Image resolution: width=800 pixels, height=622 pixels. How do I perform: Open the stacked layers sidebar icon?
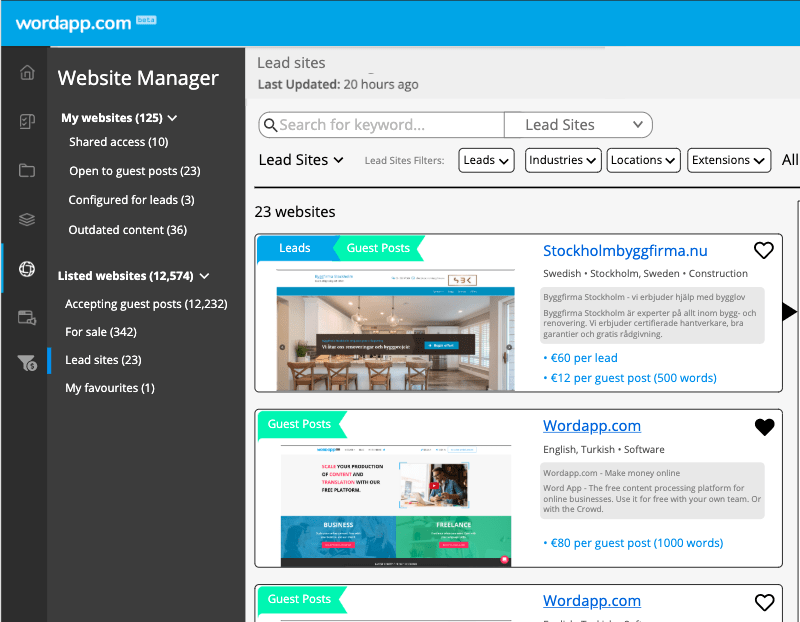click(x=27, y=219)
